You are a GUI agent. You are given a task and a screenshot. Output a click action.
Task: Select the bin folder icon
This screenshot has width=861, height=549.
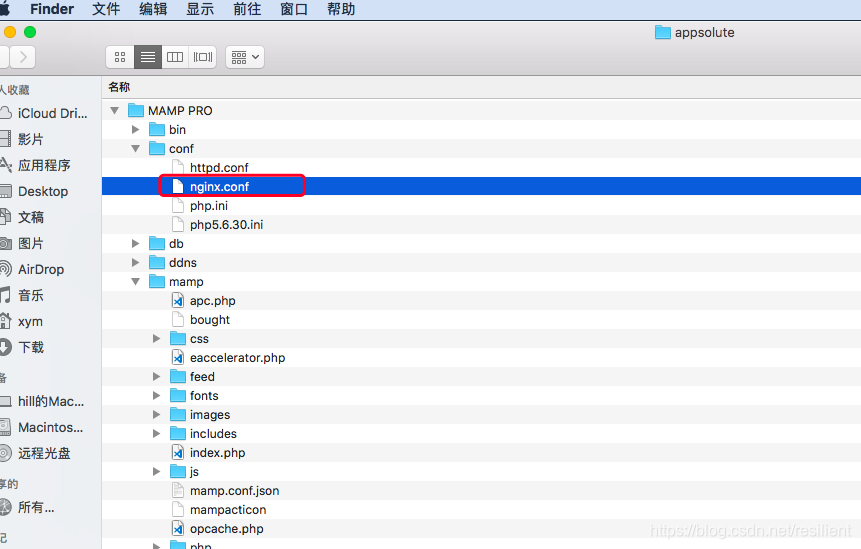point(157,130)
